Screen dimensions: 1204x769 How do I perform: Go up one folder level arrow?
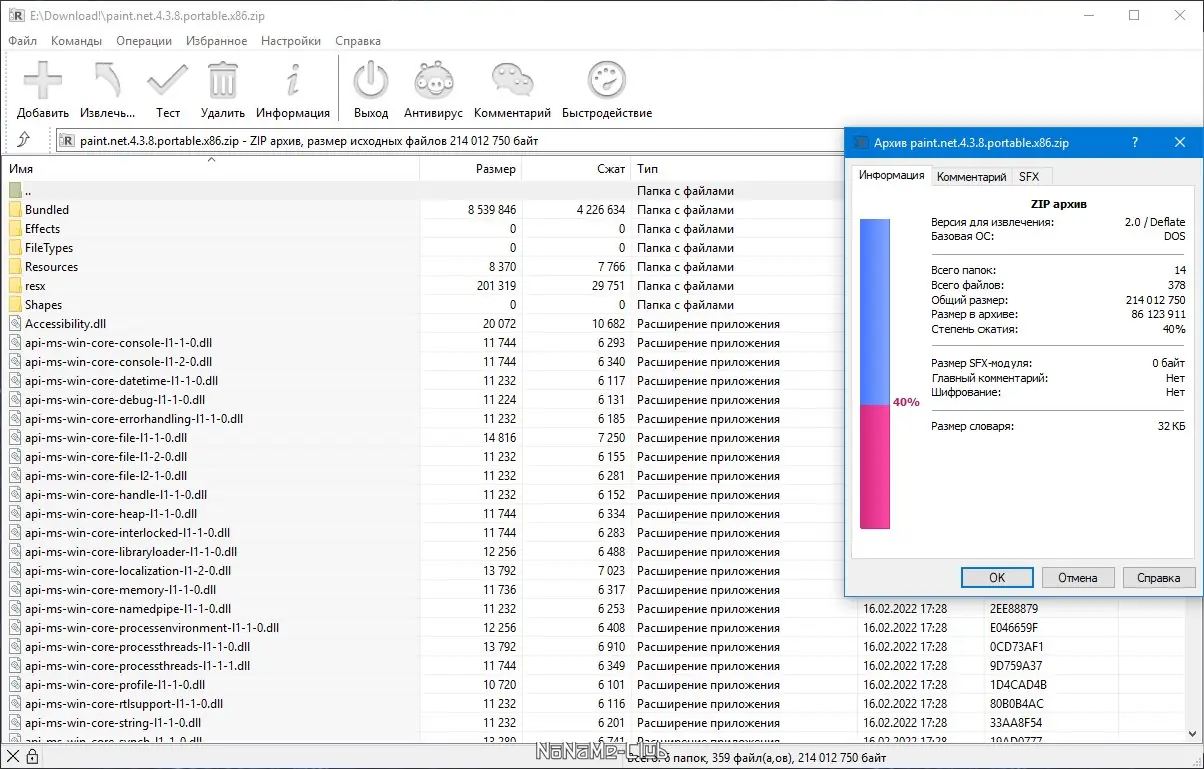[x=24, y=141]
